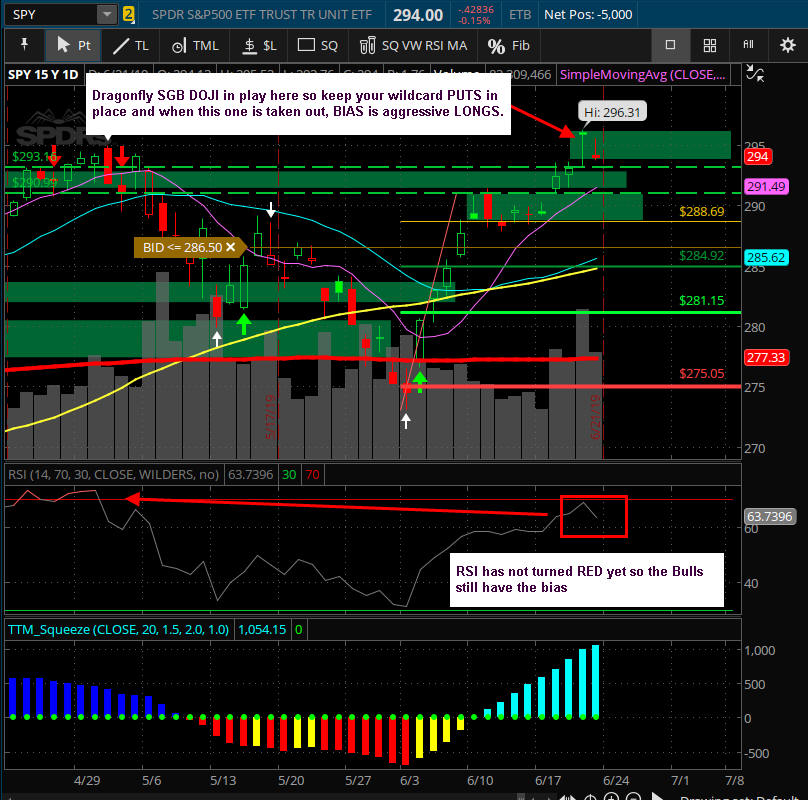Choose the TL trendline drawing tool
The width and height of the screenshot is (808, 800).
[x=130, y=46]
